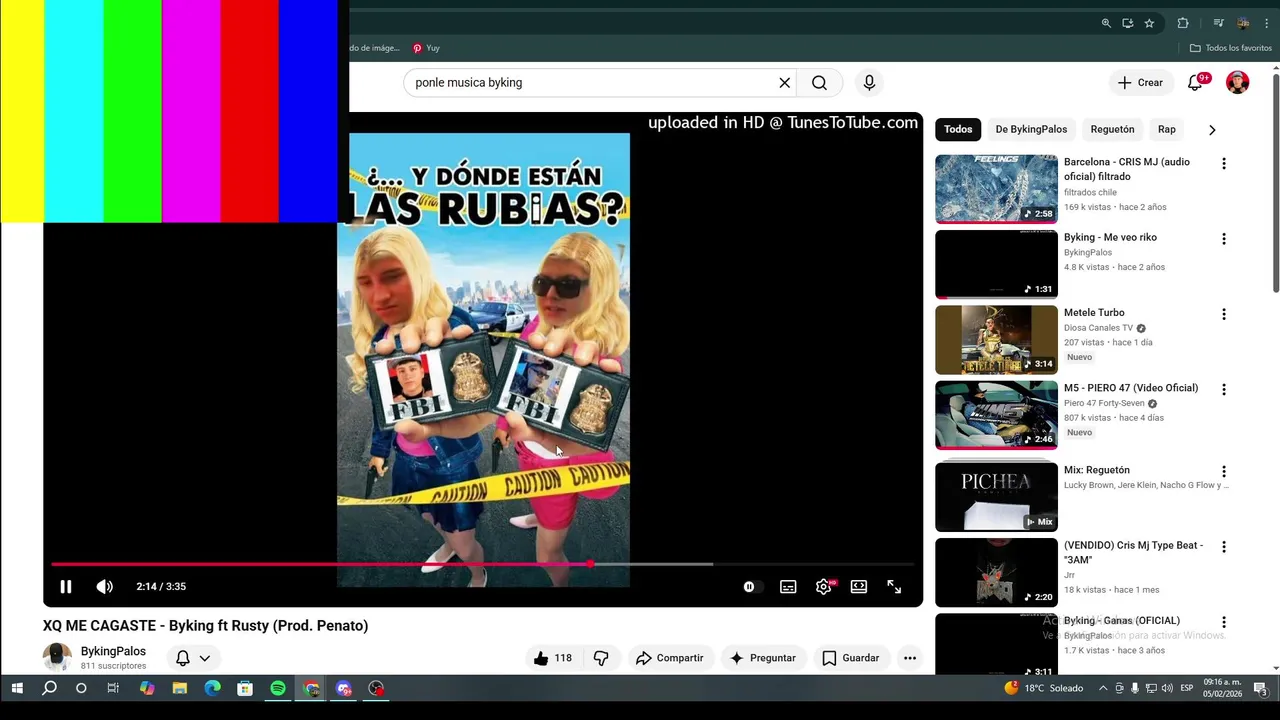Open Windows taskbar search
The width and height of the screenshot is (1280, 720).
tap(49, 688)
